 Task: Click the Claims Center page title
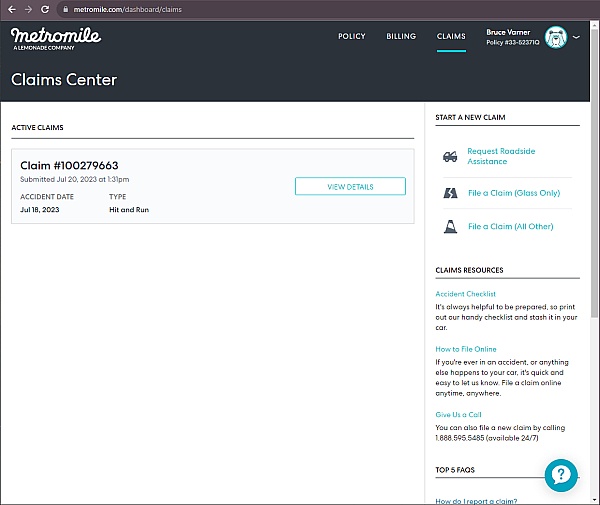click(64, 80)
